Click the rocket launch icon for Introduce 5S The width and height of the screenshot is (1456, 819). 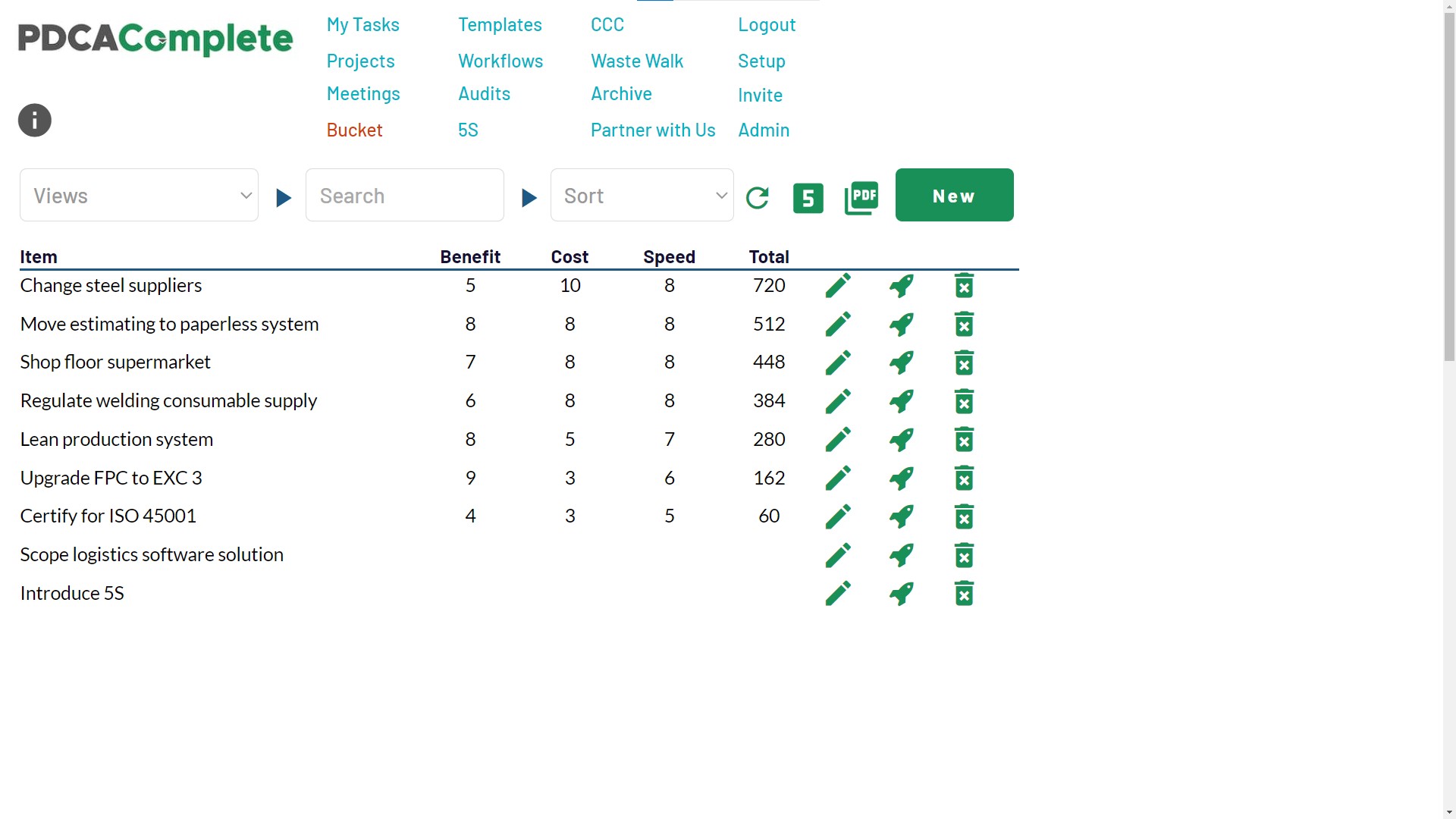(900, 594)
